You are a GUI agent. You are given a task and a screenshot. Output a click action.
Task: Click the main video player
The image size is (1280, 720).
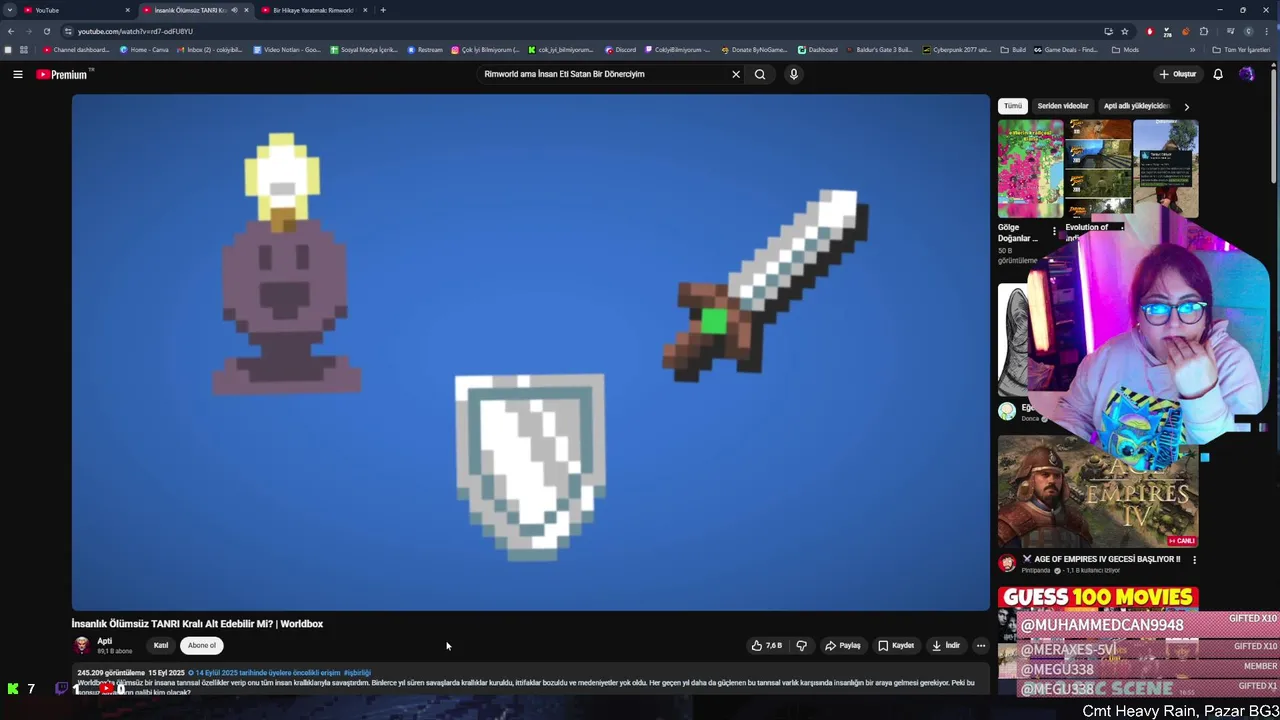(x=530, y=352)
